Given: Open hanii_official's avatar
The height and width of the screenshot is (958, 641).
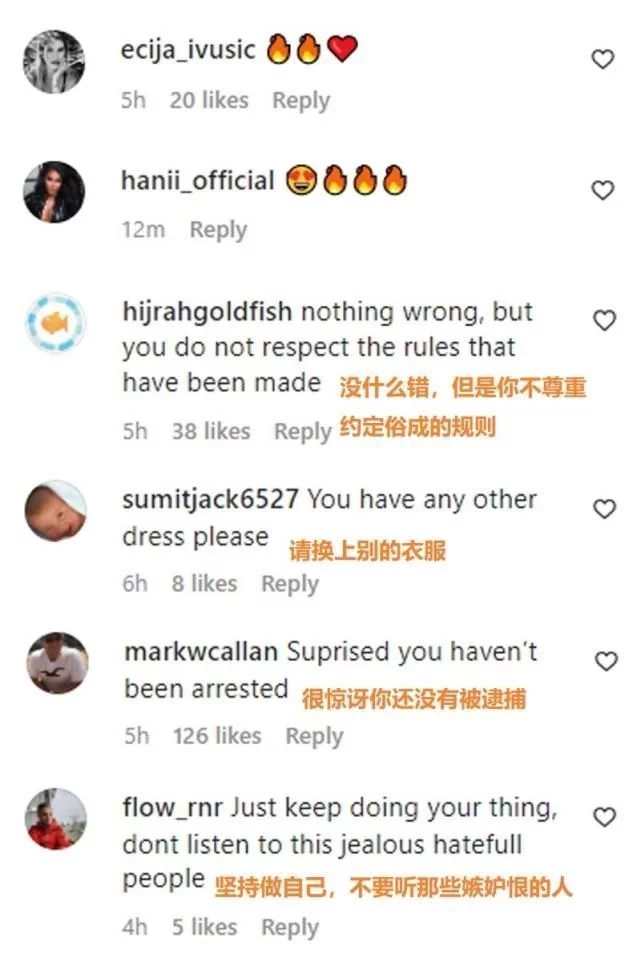Looking at the screenshot, I should coord(54,192).
